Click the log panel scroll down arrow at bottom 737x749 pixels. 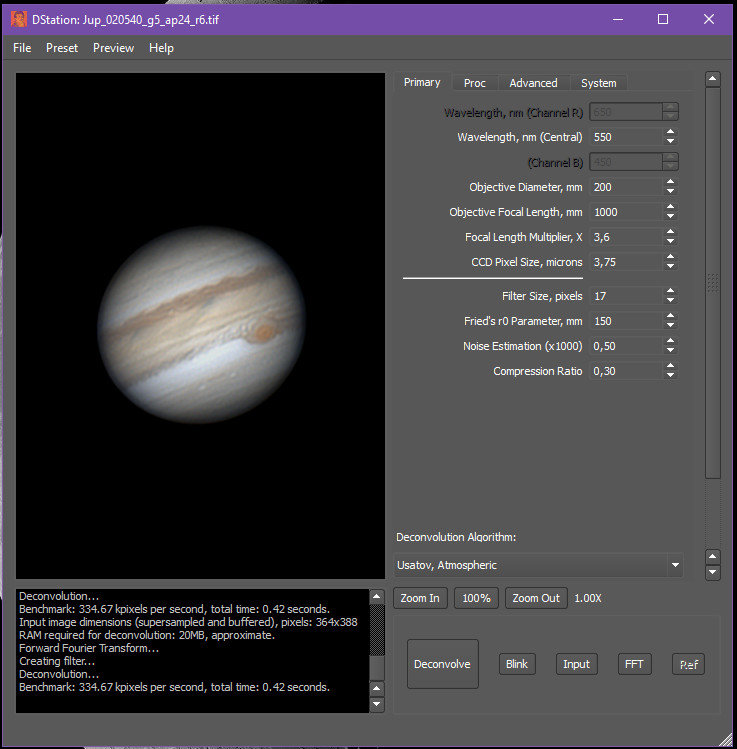coord(377,704)
